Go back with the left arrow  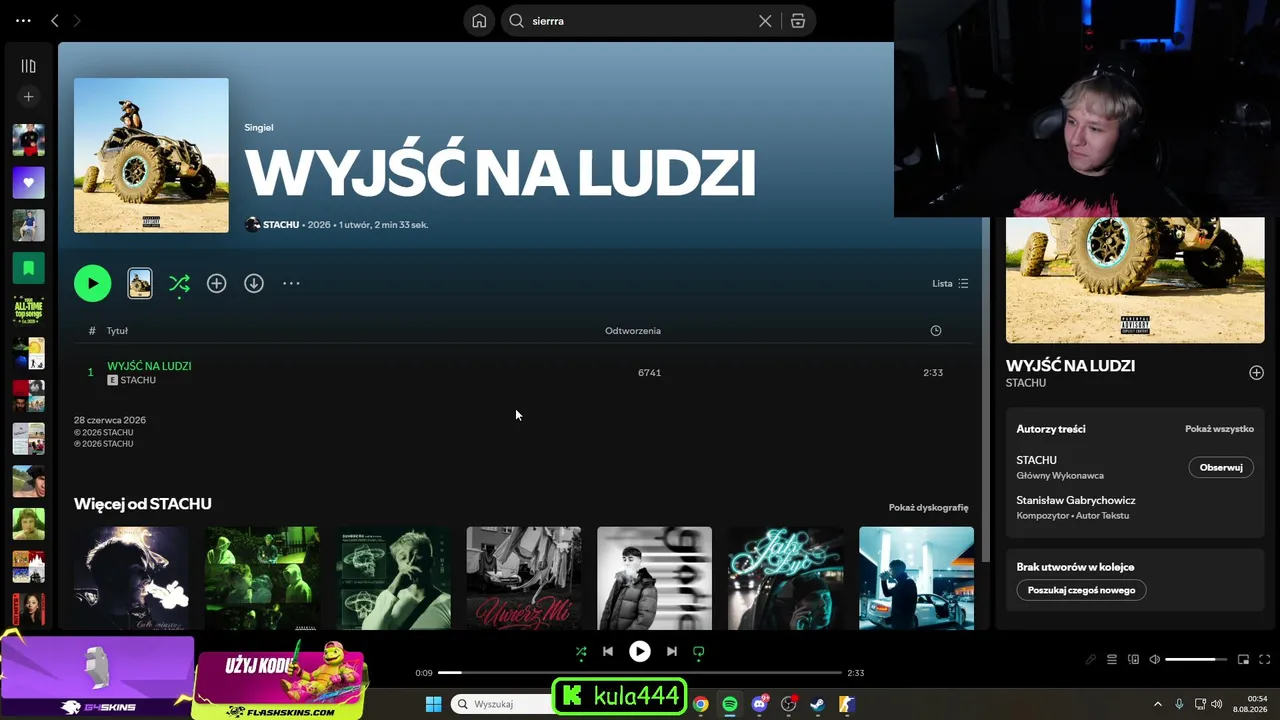click(x=55, y=21)
